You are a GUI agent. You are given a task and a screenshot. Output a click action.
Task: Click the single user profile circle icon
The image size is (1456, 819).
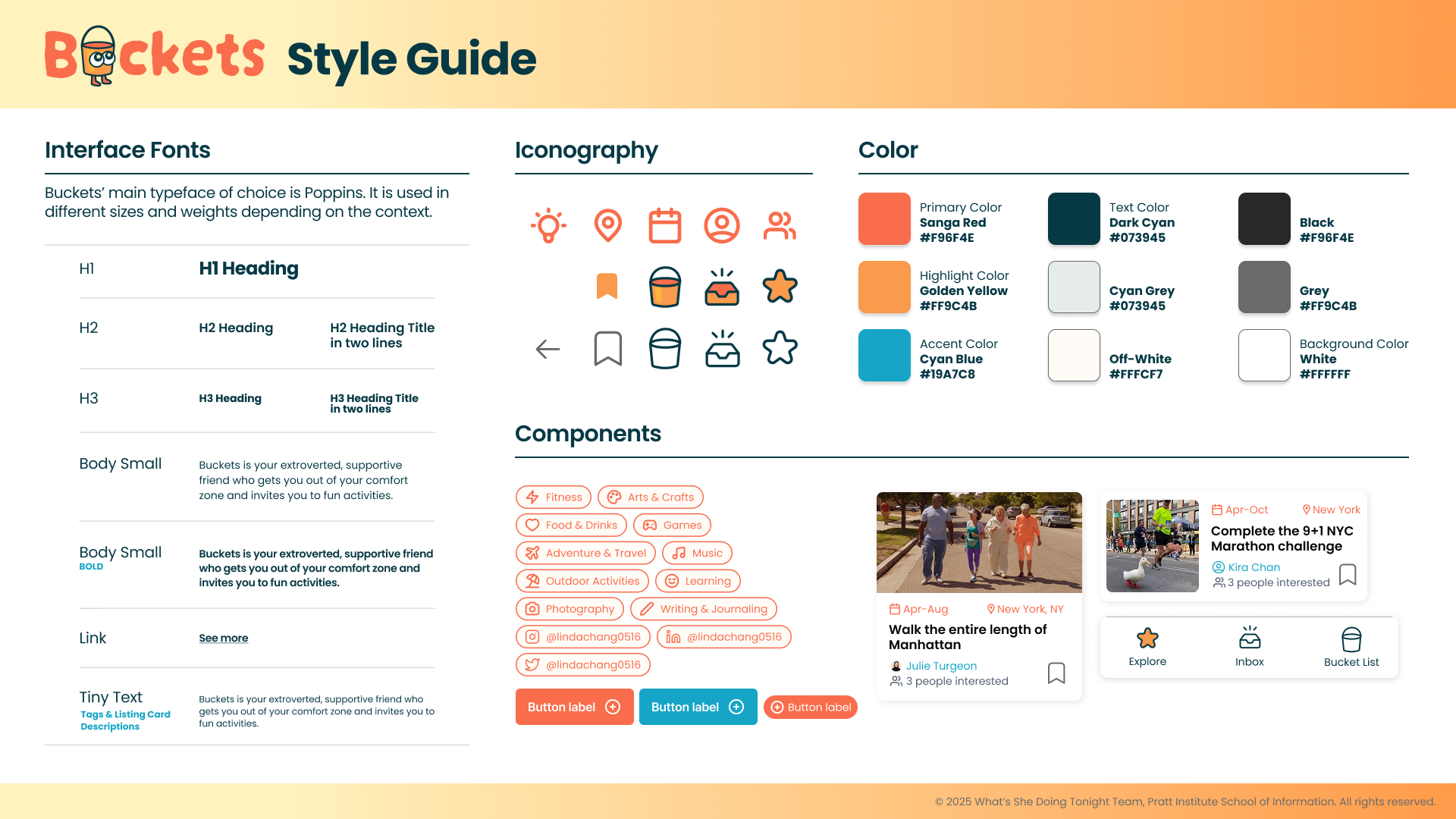[722, 225]
